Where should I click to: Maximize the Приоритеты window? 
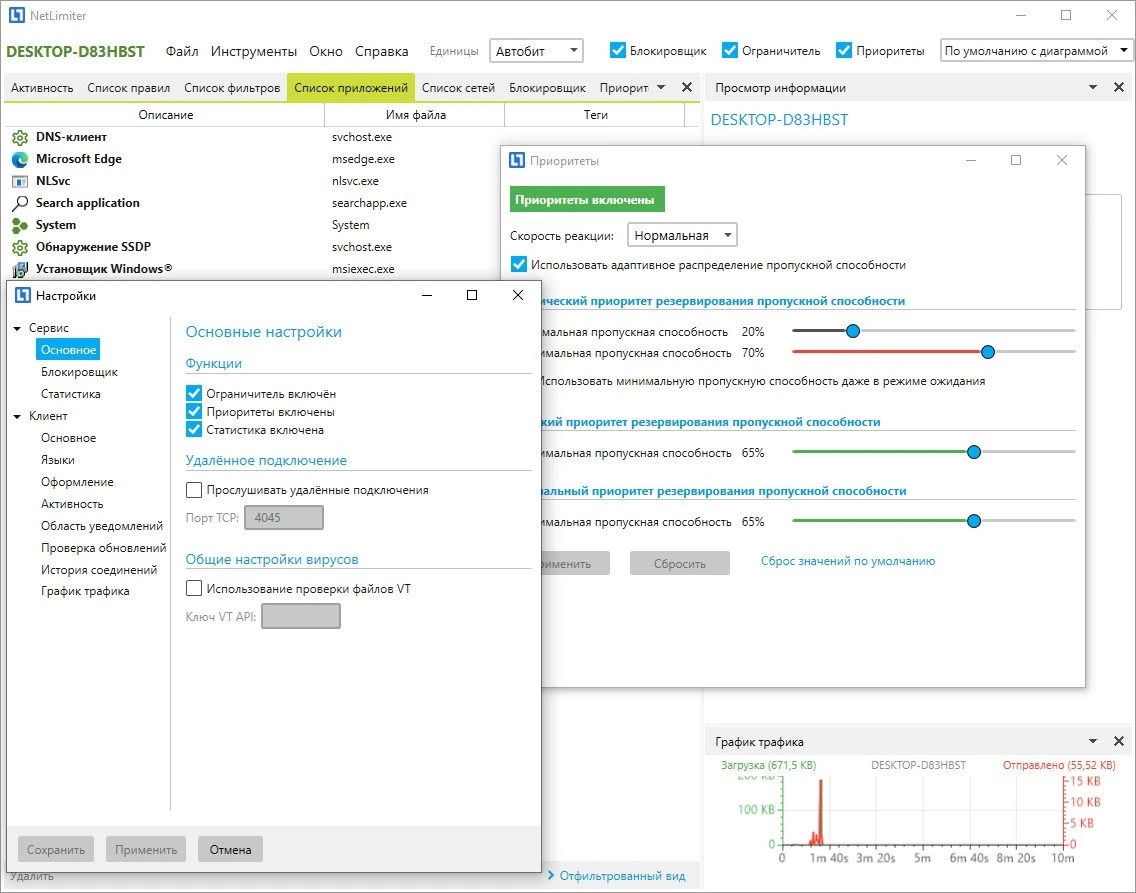(x=1016, y=160)
